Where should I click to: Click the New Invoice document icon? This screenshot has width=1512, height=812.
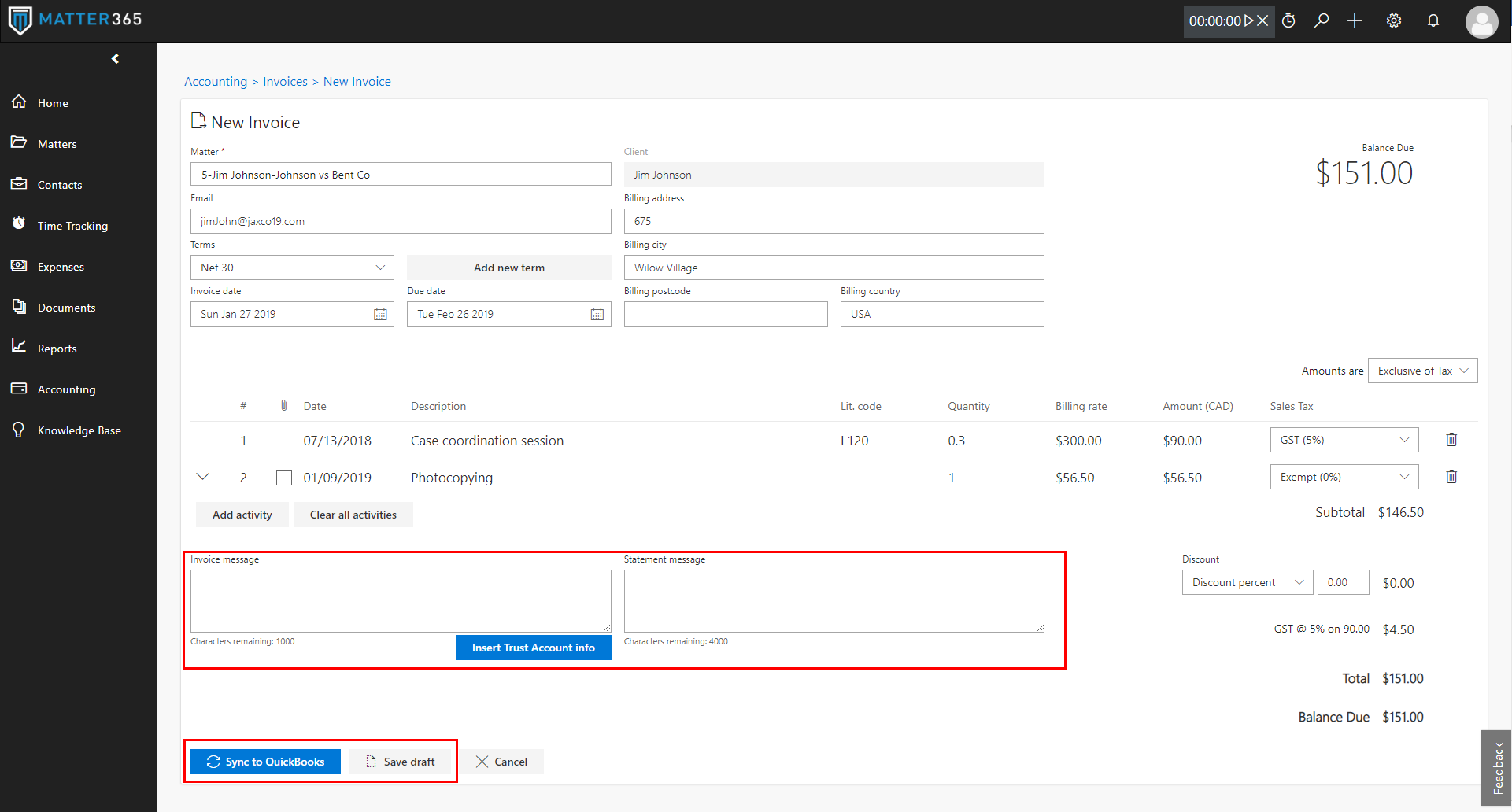coord(198,120)
